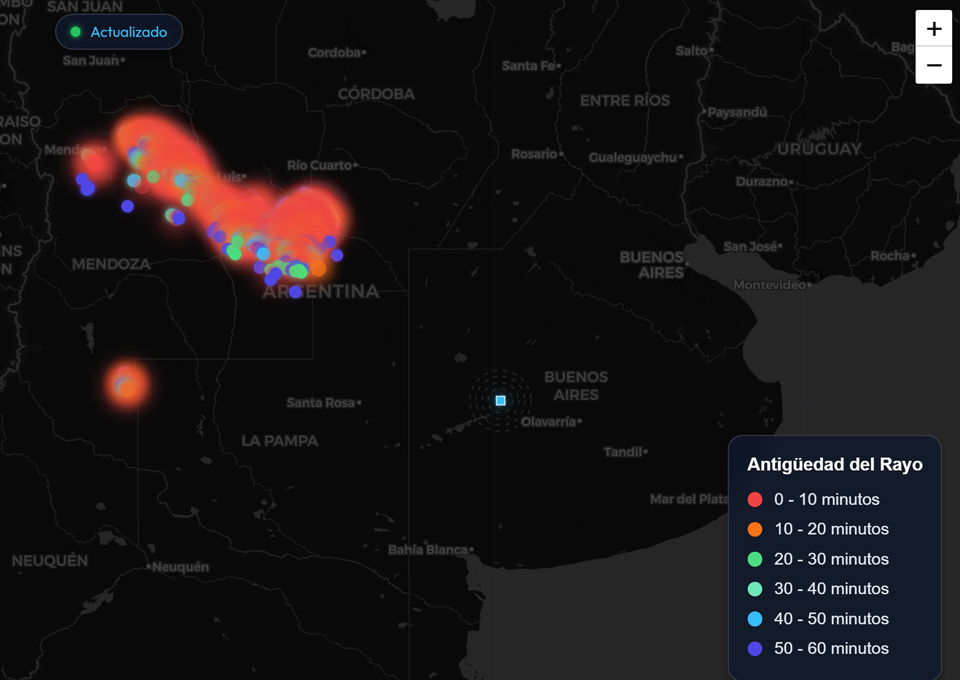Viewport: 960px width, 680px height.
Task: Collapse the Antigüedad del Rayo legend panel
Action: click(x=835, y=464)
